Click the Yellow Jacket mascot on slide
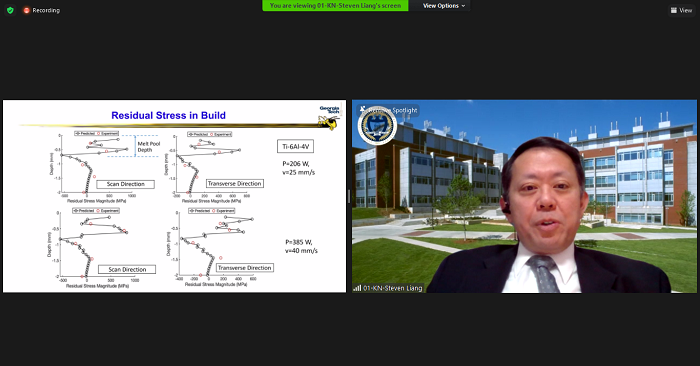 point(329,122)
